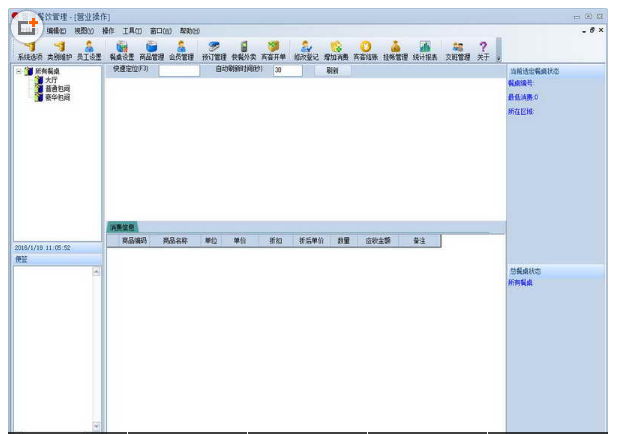
Task: Click 所有餐桌 under 总餐桌状态
Action: [520, 283]
